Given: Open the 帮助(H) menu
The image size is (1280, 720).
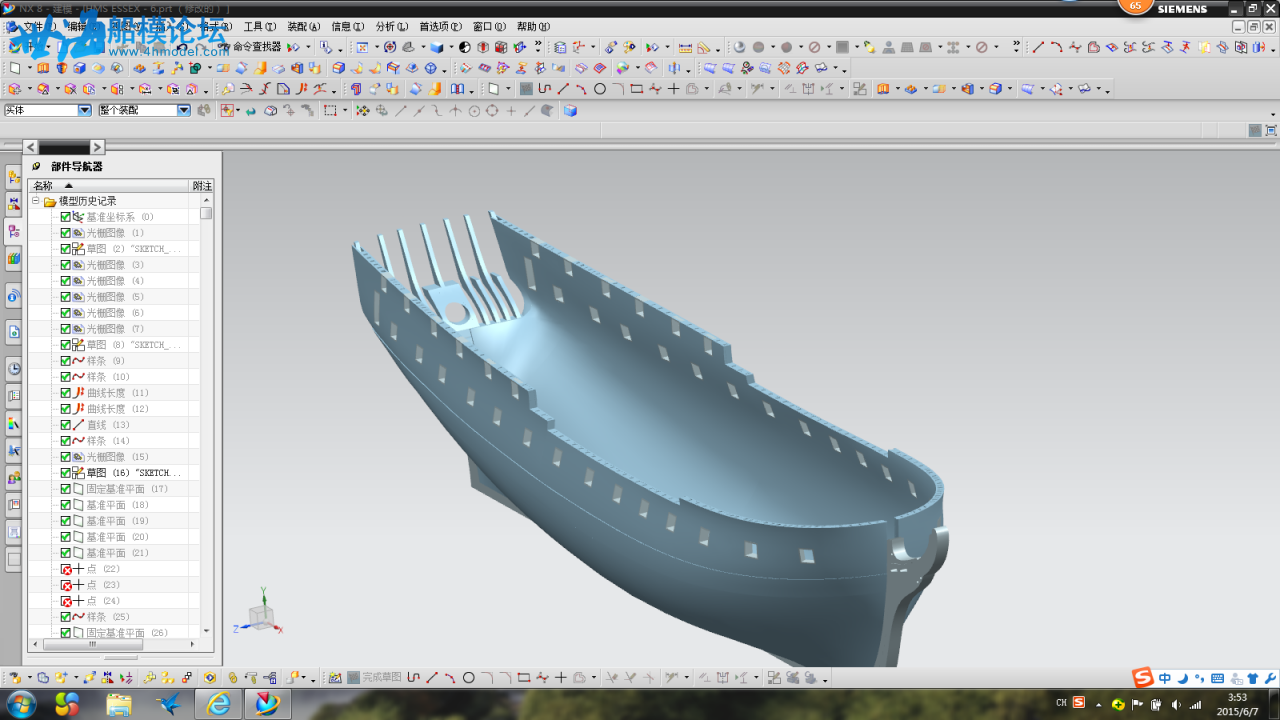Looking at the screenshot, I should pyautogui.click(x=533, y=27).
